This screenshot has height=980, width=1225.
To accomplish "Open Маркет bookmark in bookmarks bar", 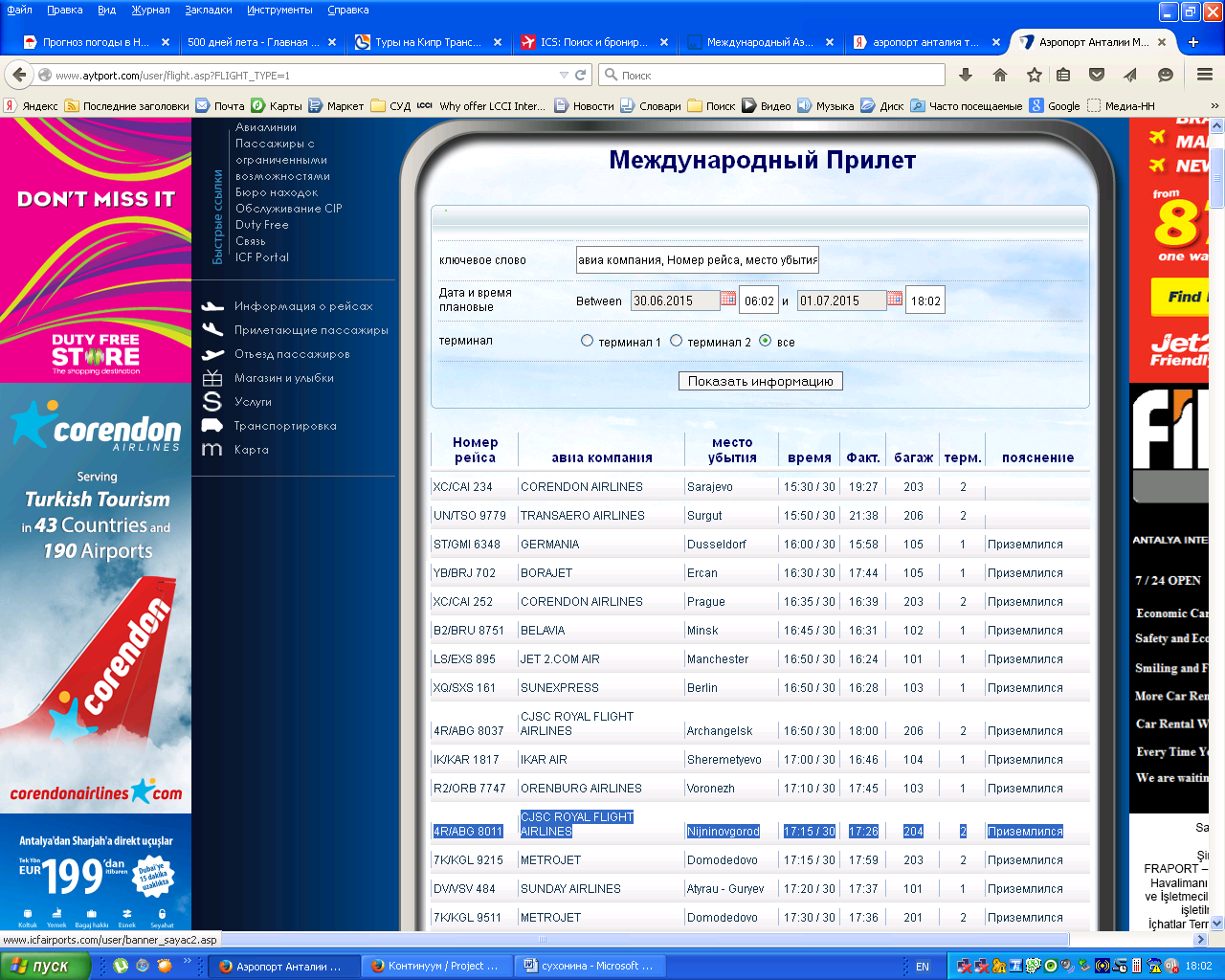I will coord(336,106).
